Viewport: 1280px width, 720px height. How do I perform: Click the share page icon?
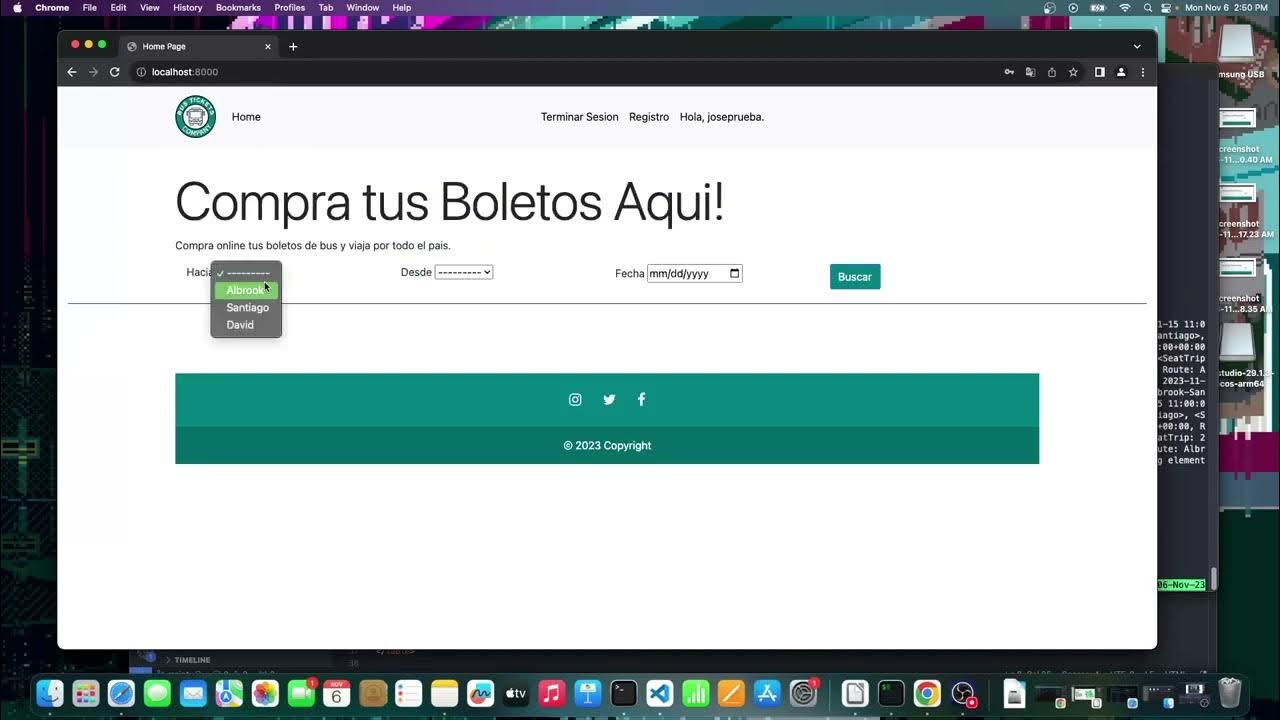(x=1051, y=72)
